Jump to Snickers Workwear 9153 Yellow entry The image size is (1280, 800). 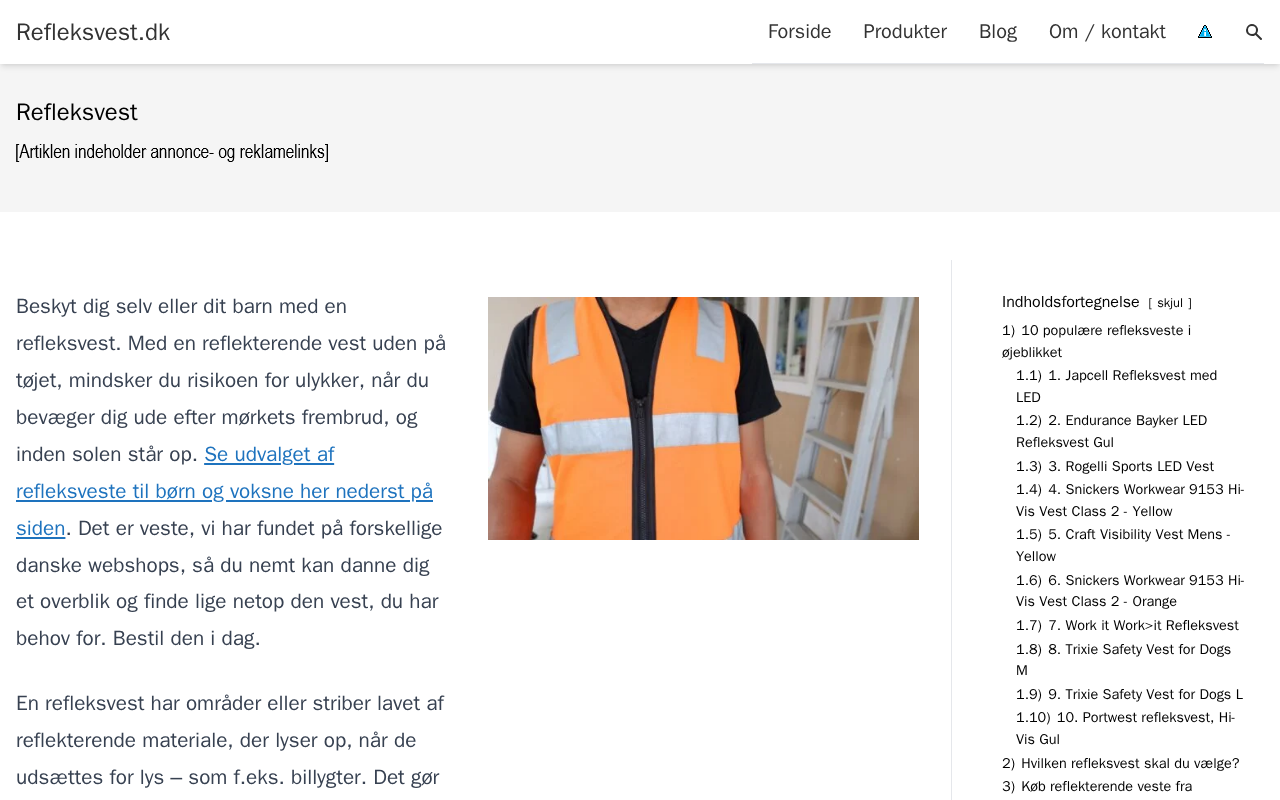1130,500
